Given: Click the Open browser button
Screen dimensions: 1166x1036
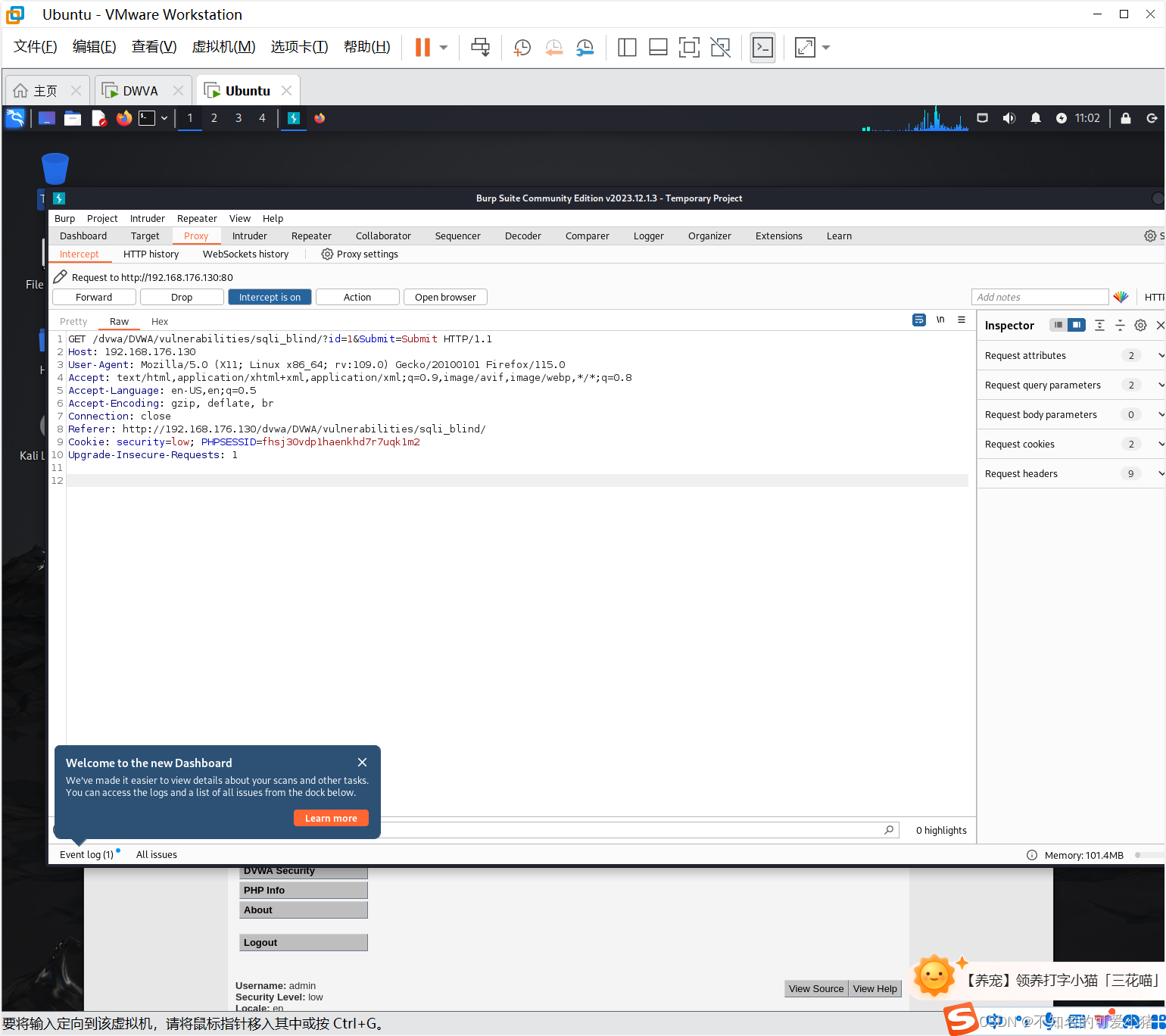Looking at the screenshot, I should point(445,297).
